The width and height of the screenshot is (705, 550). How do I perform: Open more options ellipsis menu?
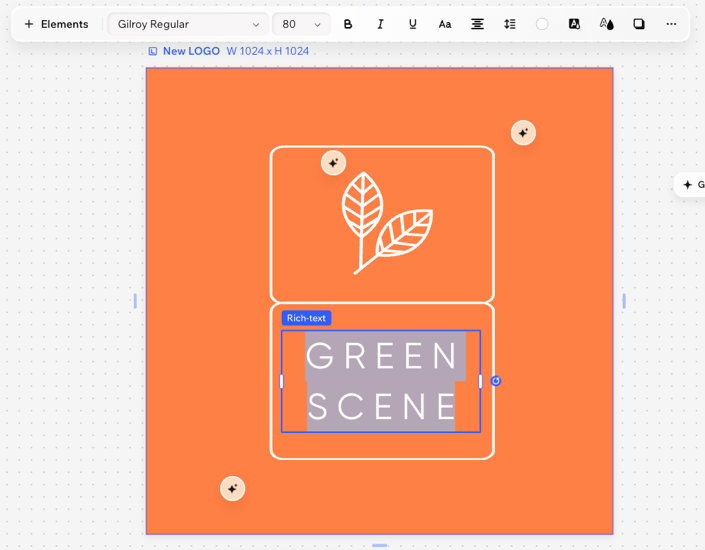point(671,24)
